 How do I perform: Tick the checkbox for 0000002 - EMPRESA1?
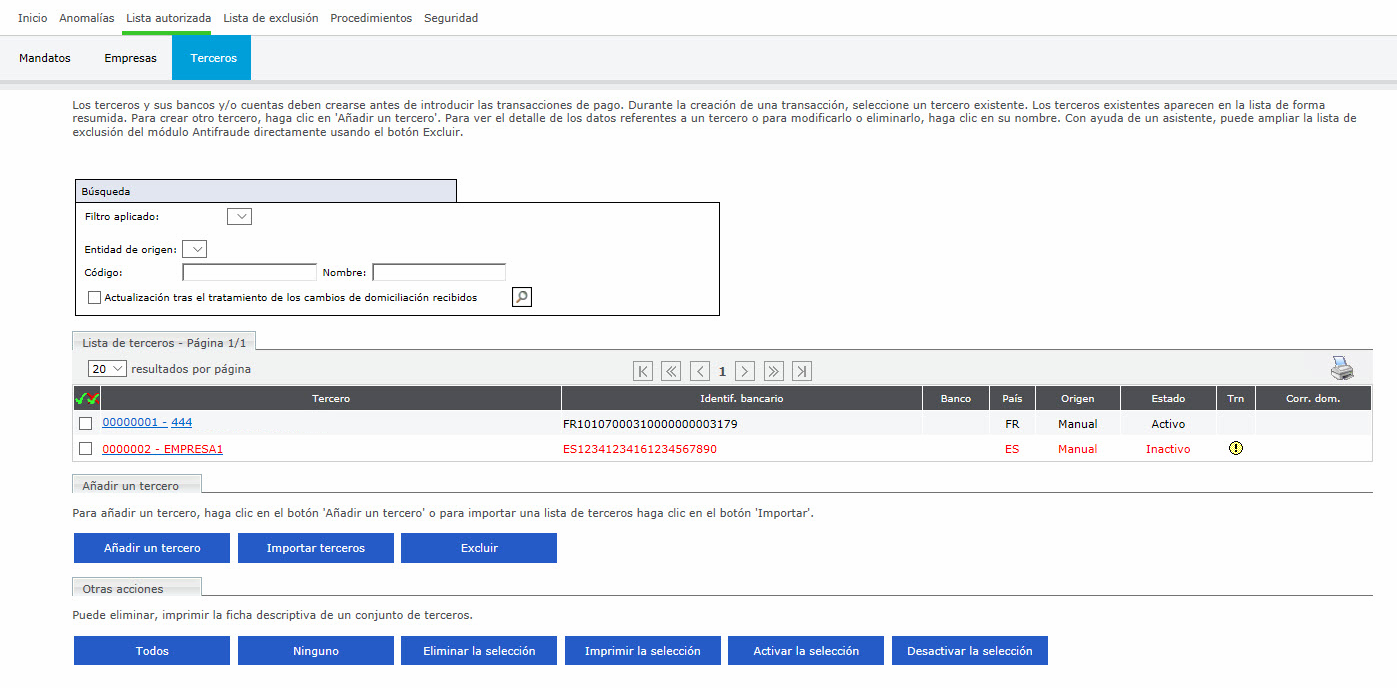point(86,449)
